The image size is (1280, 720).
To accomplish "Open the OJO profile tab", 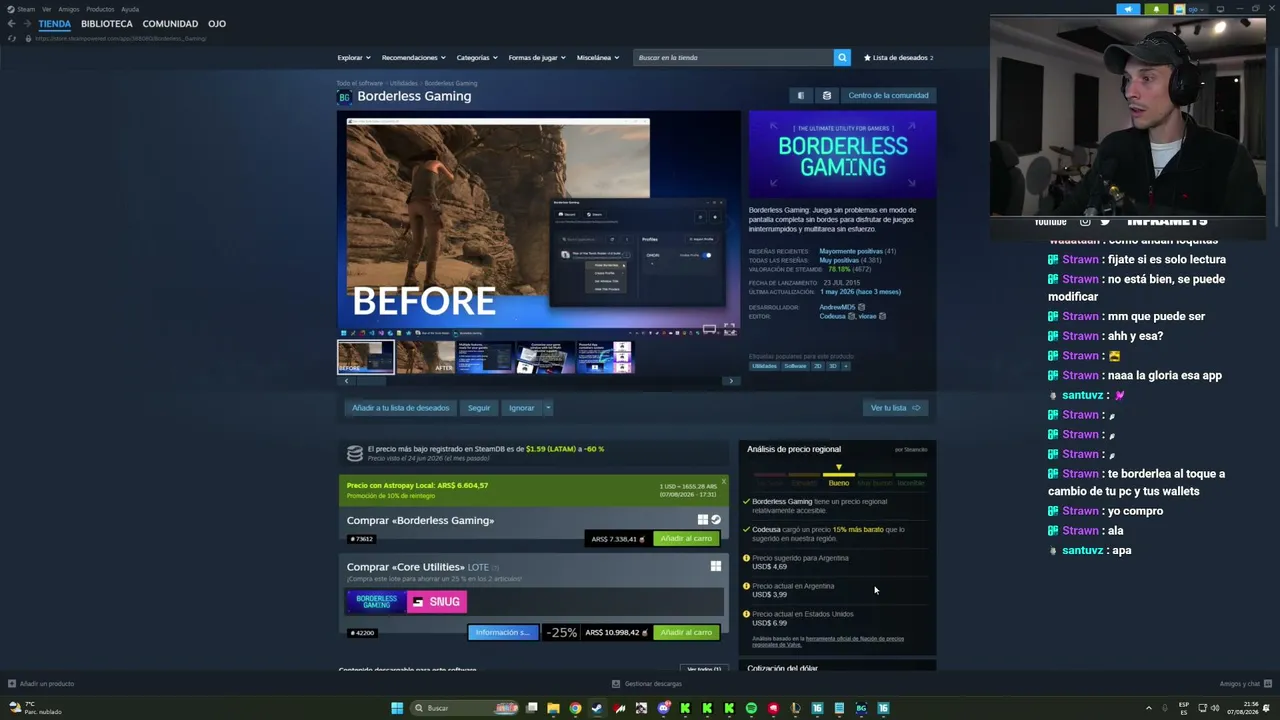I will [217, 24].
